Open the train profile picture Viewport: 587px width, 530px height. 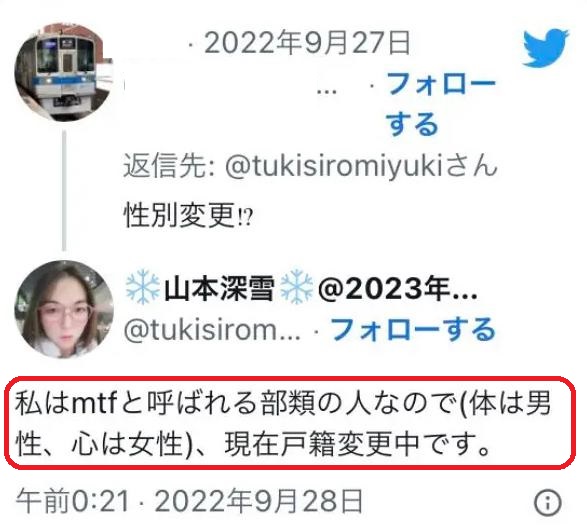(64, 72)
